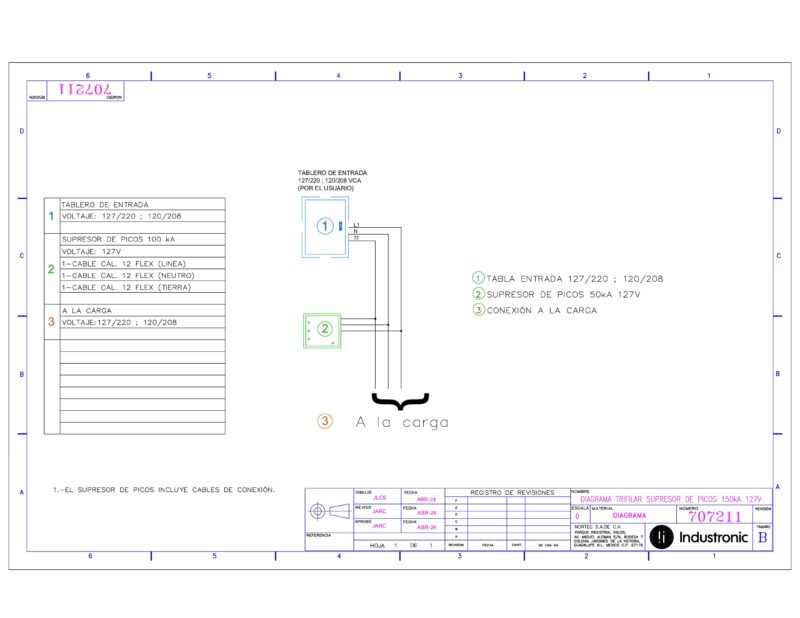800x618 pixels.
Task: Click the green circled 2 suppressor symbol
Action: click(325, 329)
